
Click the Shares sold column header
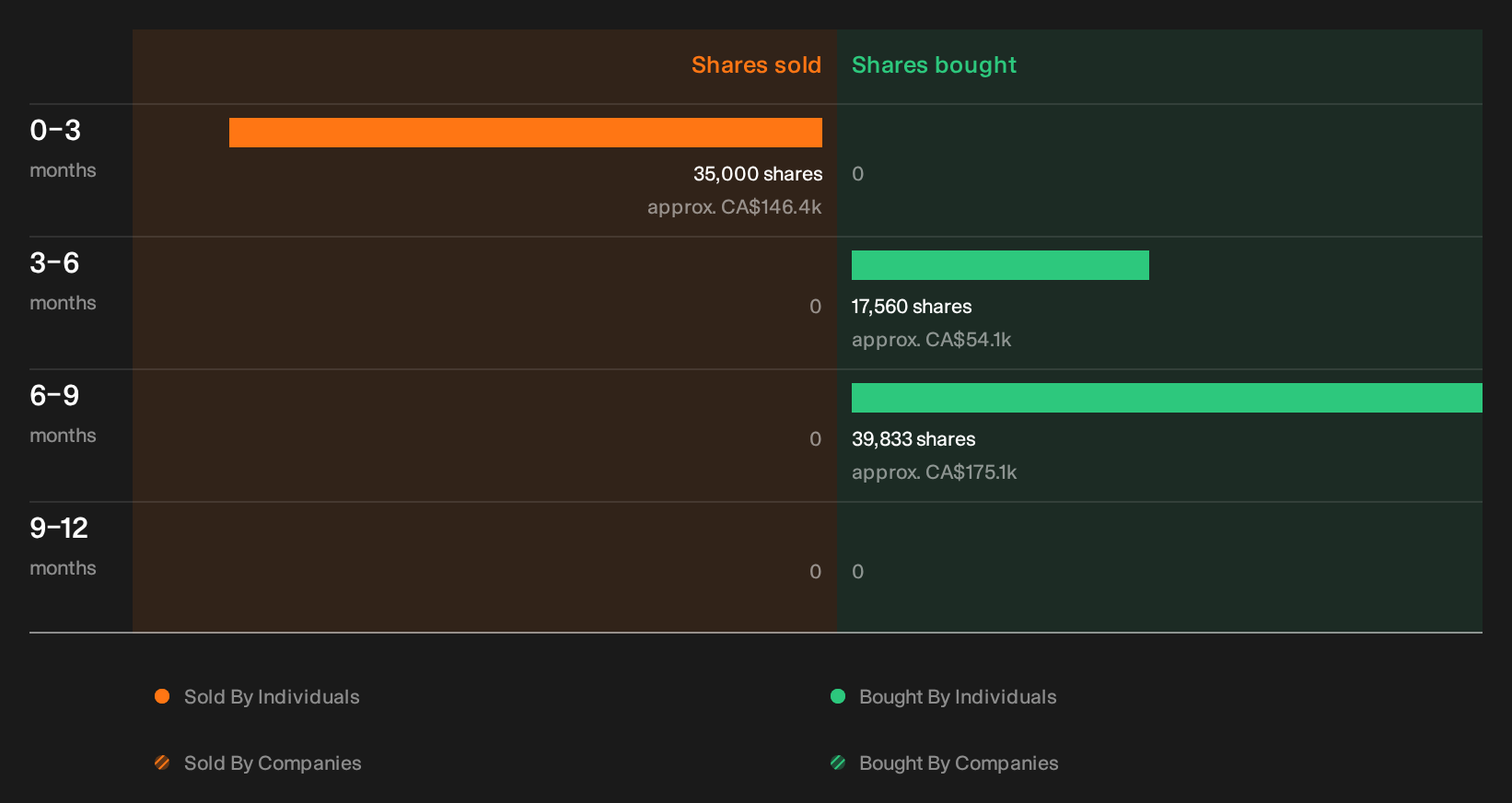[756, 65]
